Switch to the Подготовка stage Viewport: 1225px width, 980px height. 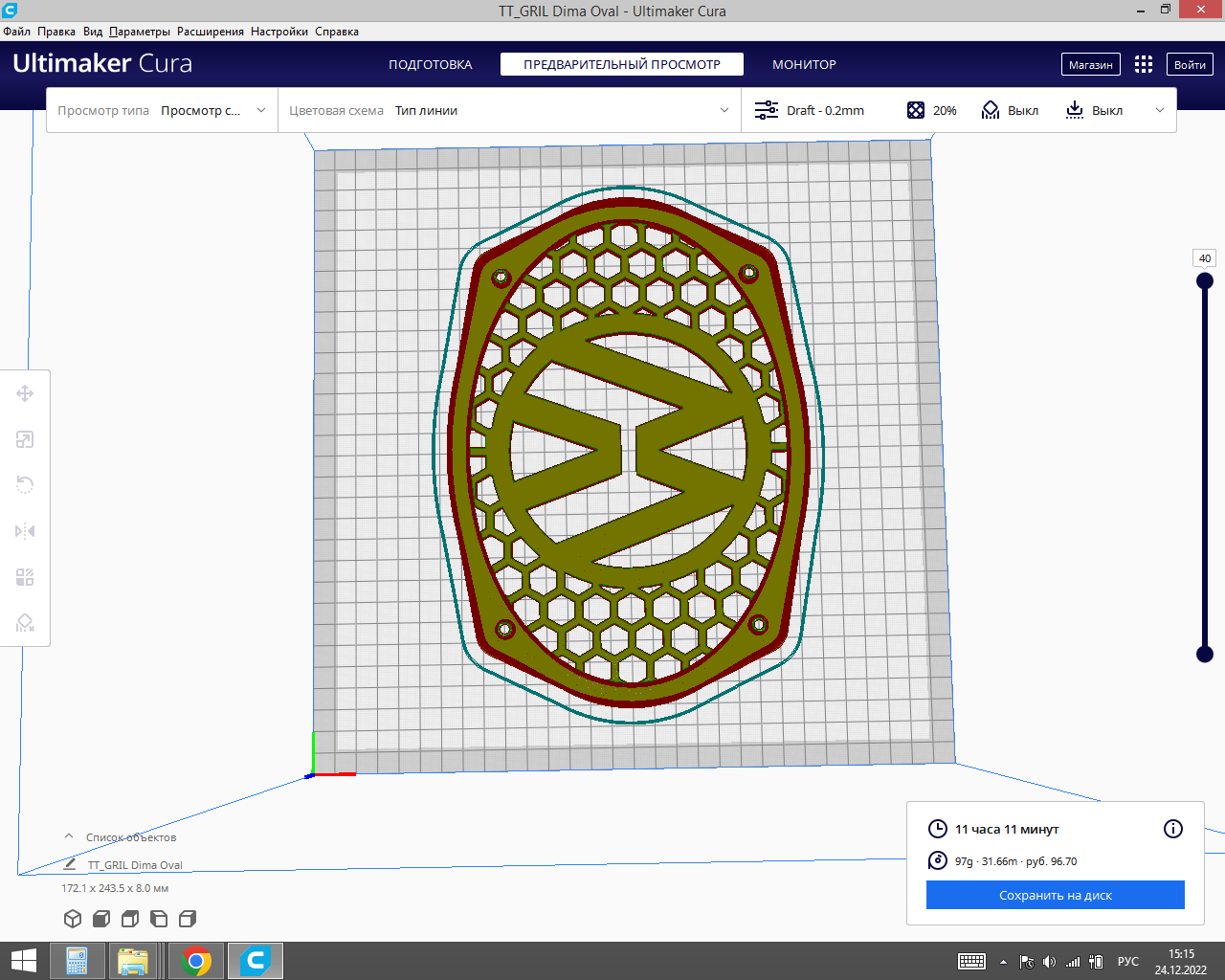(x=431, y=64)
